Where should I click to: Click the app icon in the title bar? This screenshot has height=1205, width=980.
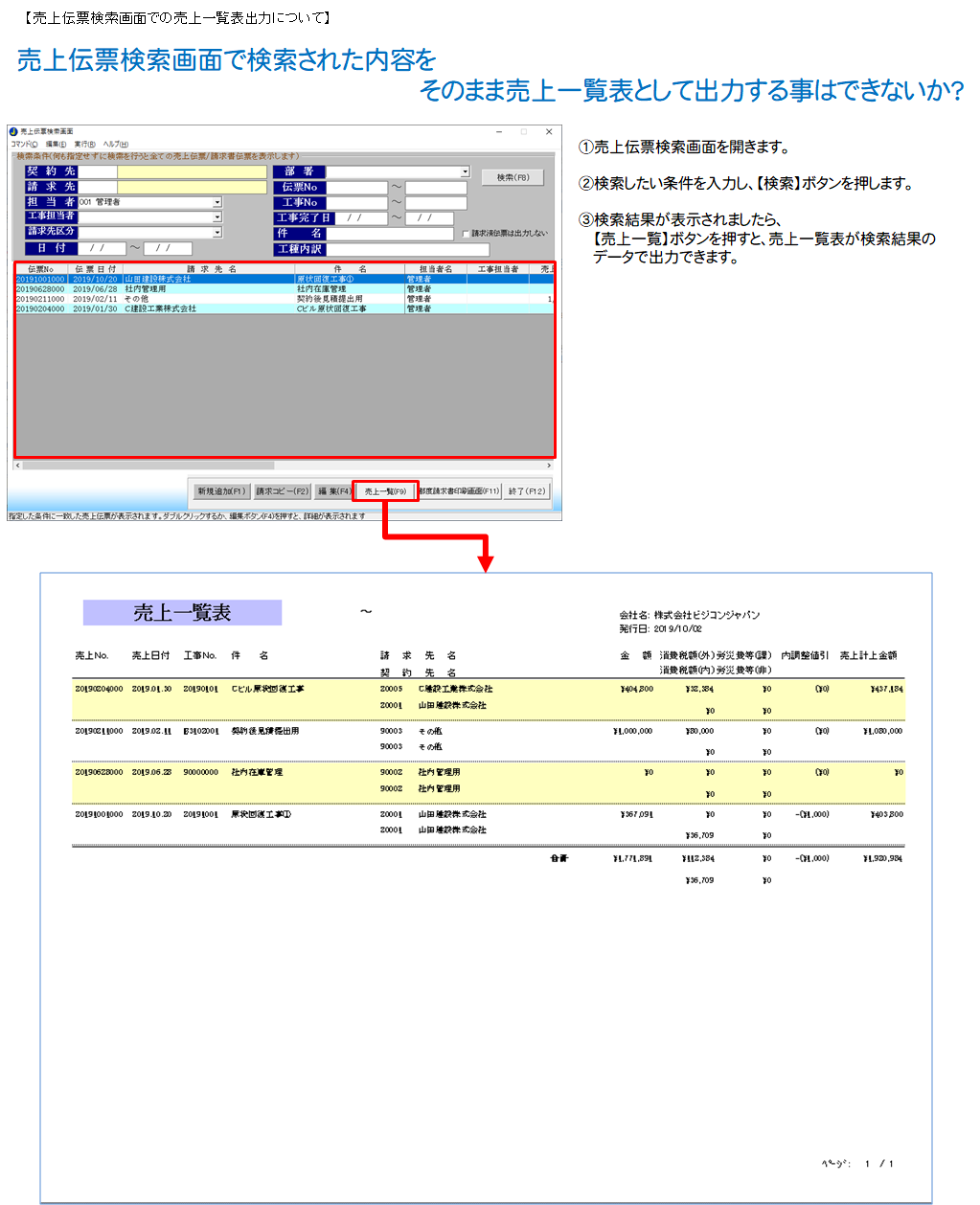pyautogui.click(x=13, y=132)
